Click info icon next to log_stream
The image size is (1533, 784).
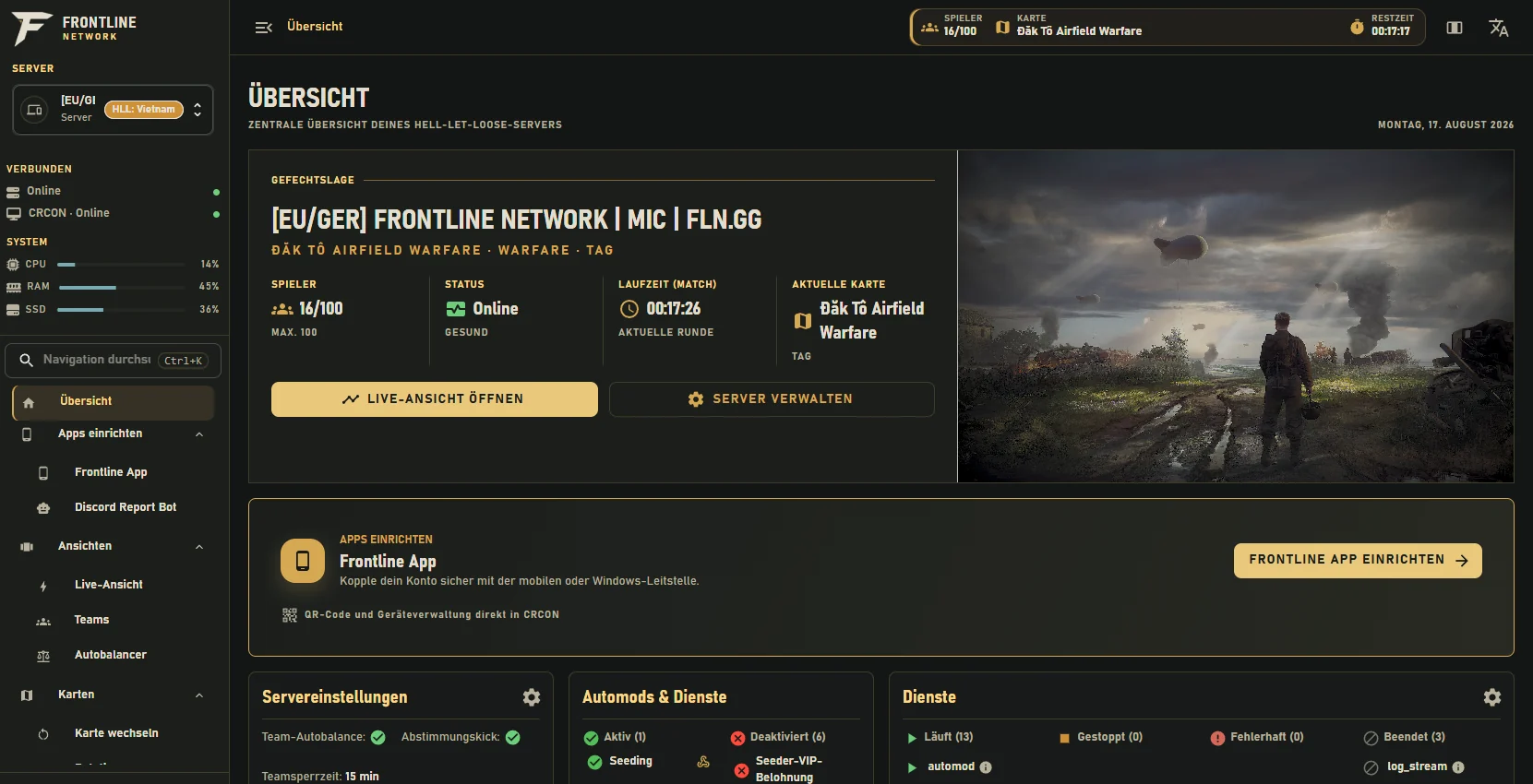(x=1458, y=767)
